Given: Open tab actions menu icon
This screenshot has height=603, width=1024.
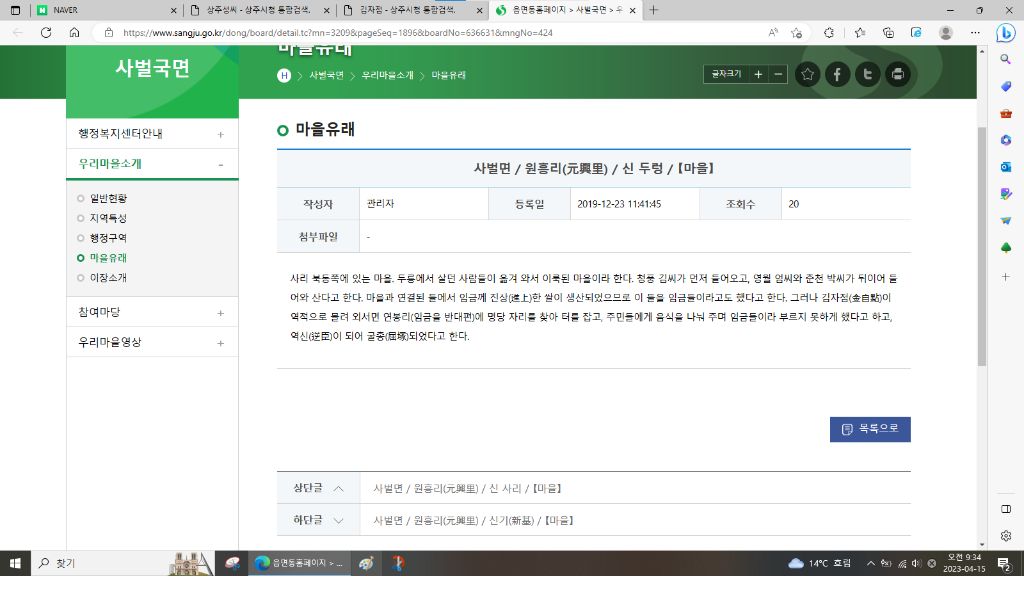Looking at the screenshot, I should [x=15, y=10].
